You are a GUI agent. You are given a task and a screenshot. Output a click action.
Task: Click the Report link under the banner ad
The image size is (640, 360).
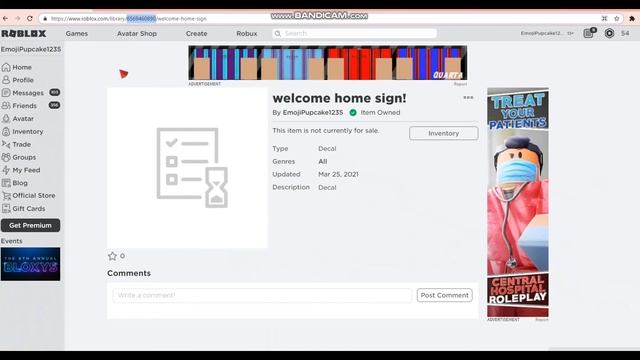(x=460, y=84)
